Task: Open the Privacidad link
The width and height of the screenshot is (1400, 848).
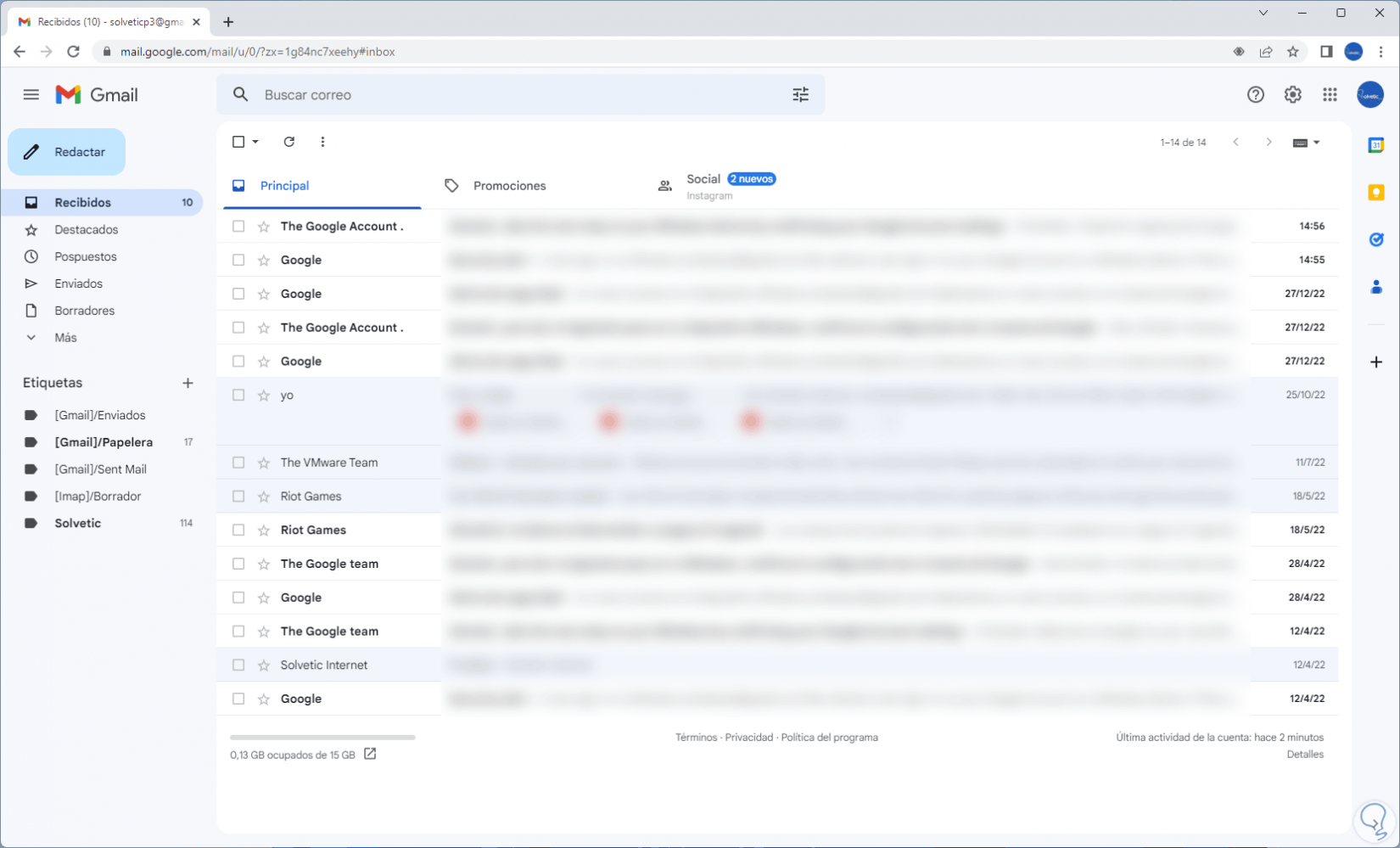Action: [749, 738]
